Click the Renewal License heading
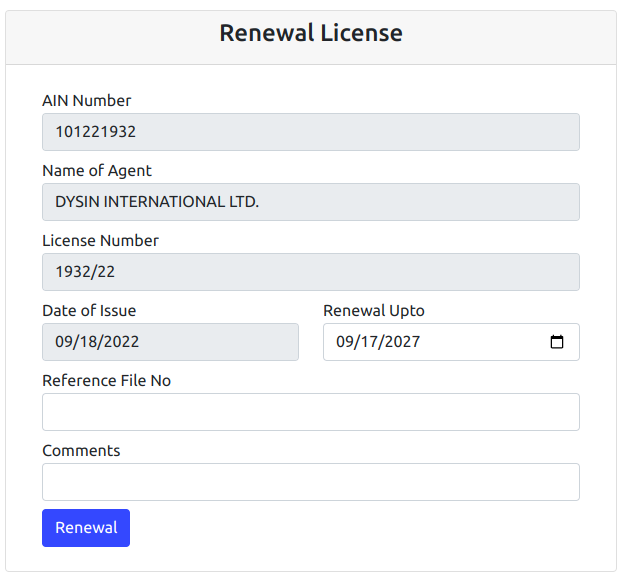Image resolution: width=627 pixels, height=577 pixels. [x=311, y=33]
